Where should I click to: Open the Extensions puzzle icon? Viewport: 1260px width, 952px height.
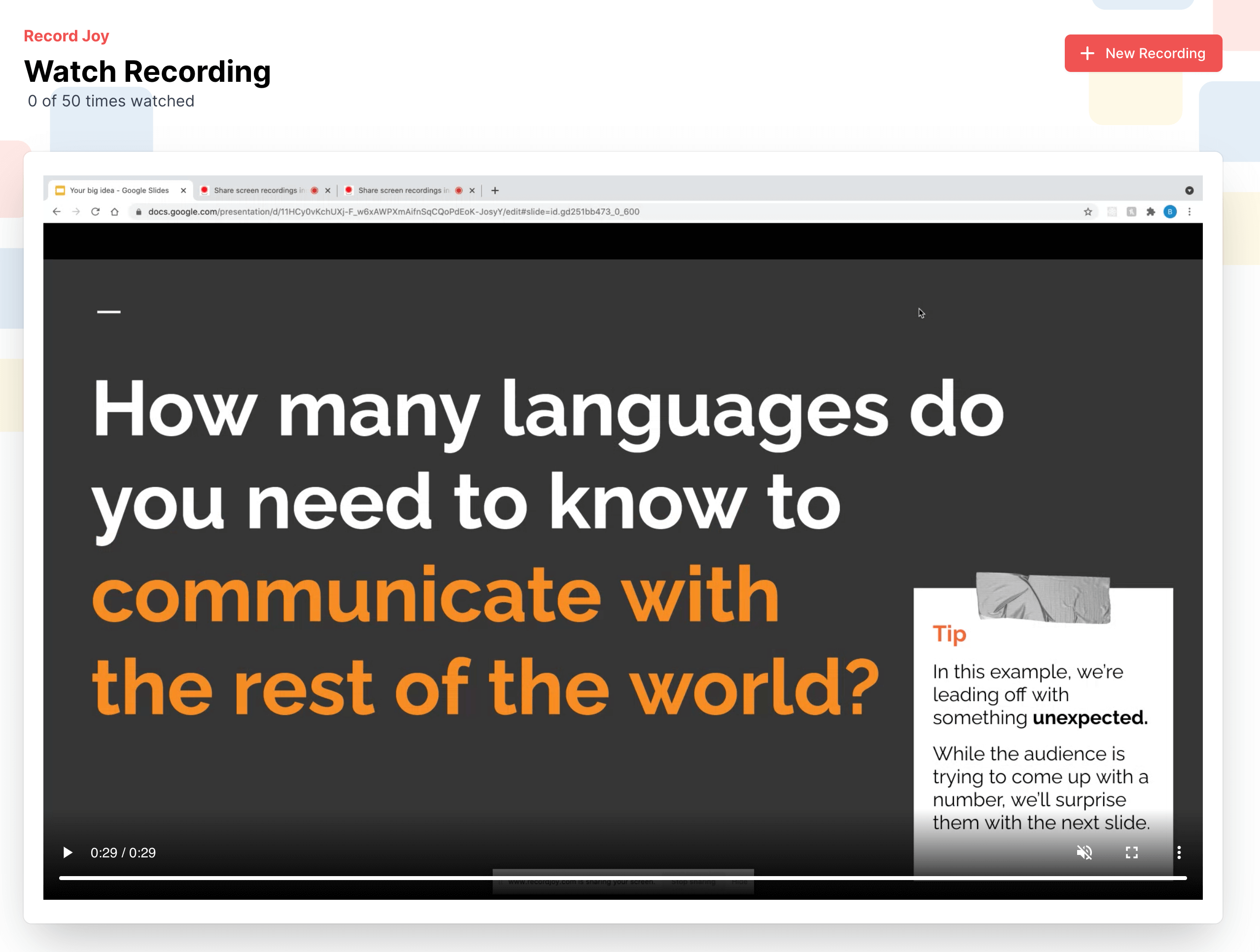point(1150,212)
